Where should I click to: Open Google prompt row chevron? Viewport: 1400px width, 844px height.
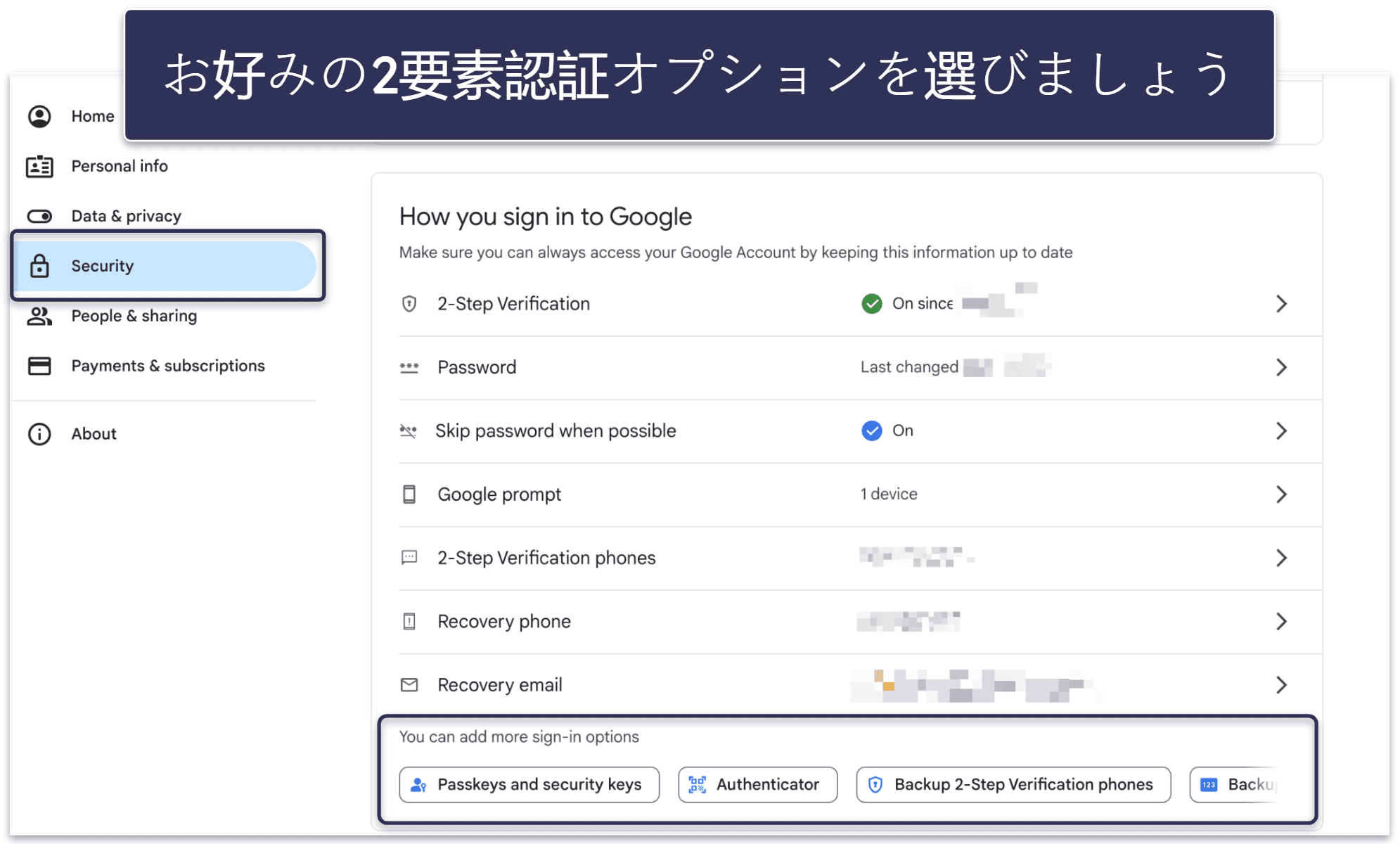click(x=1281, y=494)
